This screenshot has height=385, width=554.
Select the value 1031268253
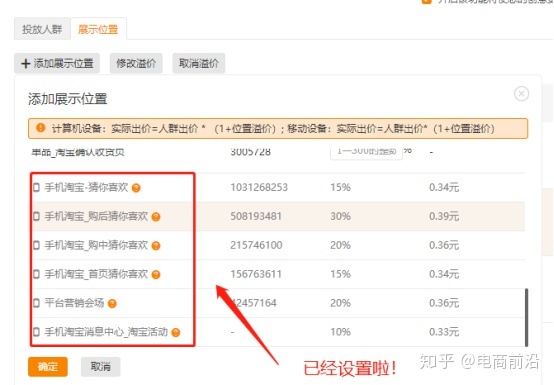[x=259, y=187]
